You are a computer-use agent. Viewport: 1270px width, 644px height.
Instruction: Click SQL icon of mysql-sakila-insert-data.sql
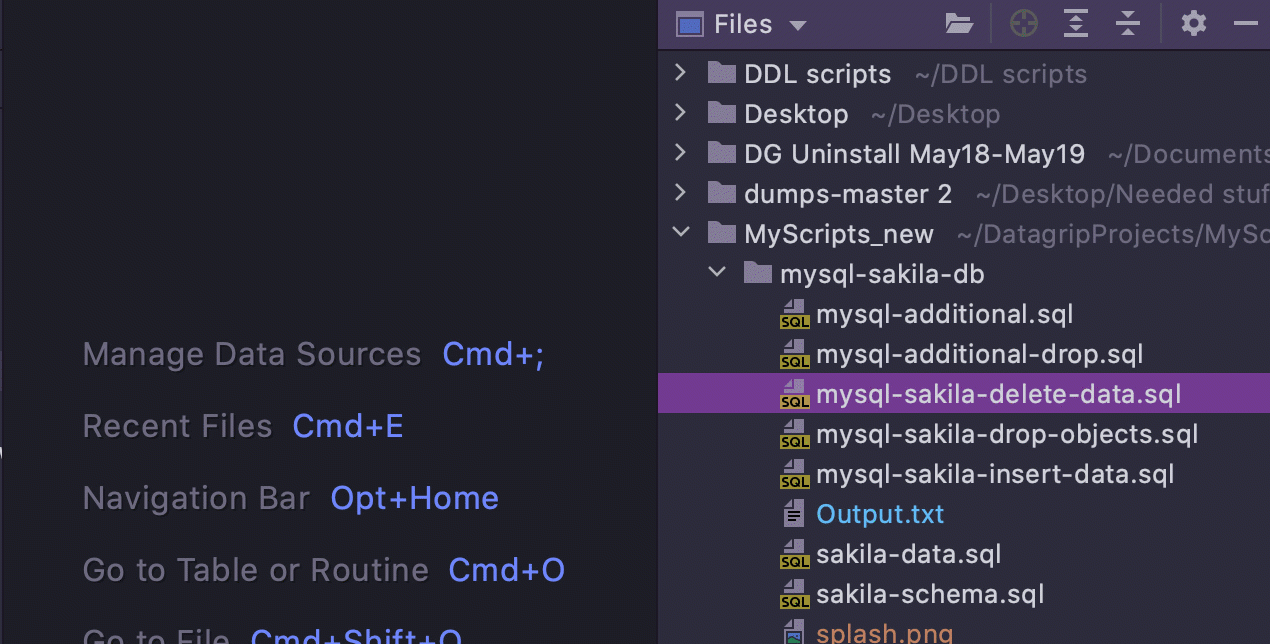(x=795, y=474)
